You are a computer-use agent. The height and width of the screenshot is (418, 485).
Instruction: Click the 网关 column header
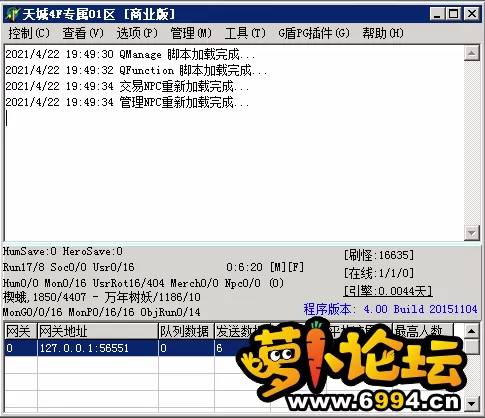pyautogui.click(x=21, y=331)
